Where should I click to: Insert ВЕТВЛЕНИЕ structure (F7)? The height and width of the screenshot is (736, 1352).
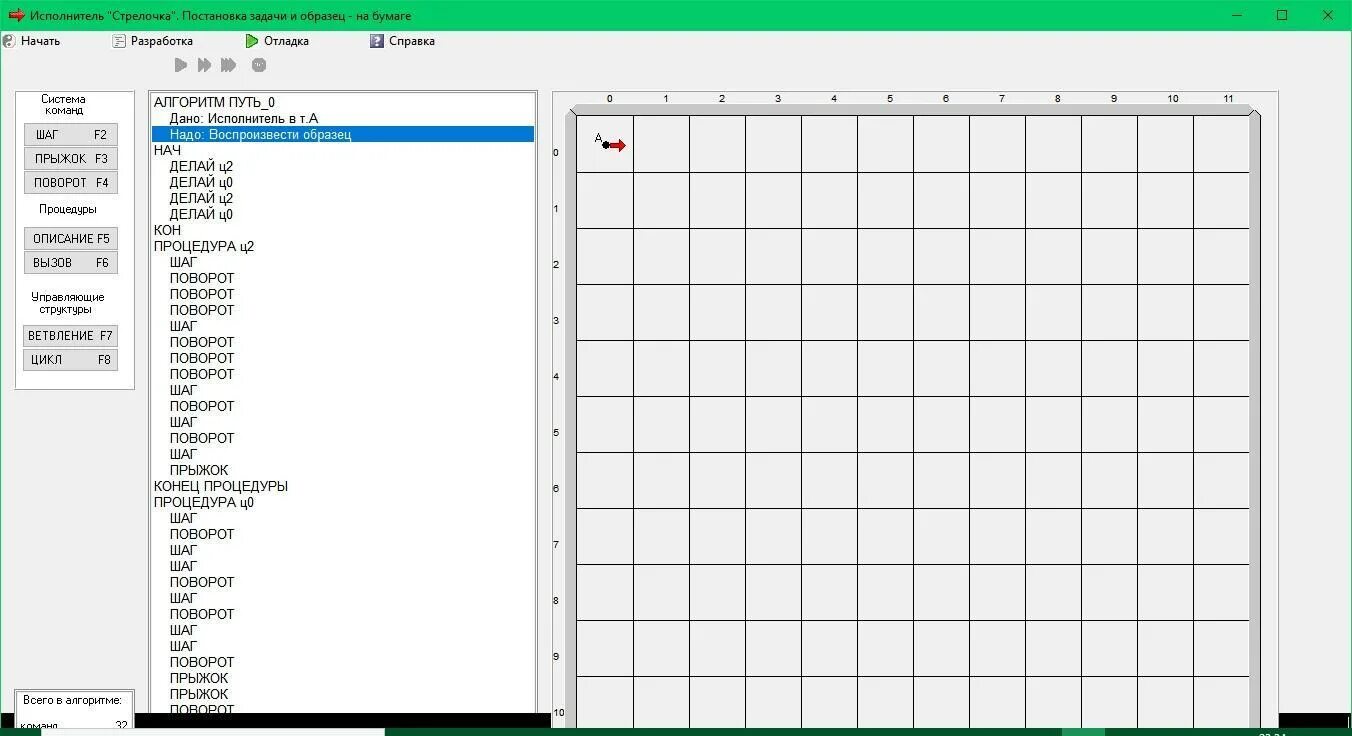pyautogui.click(x=71, y=336)
